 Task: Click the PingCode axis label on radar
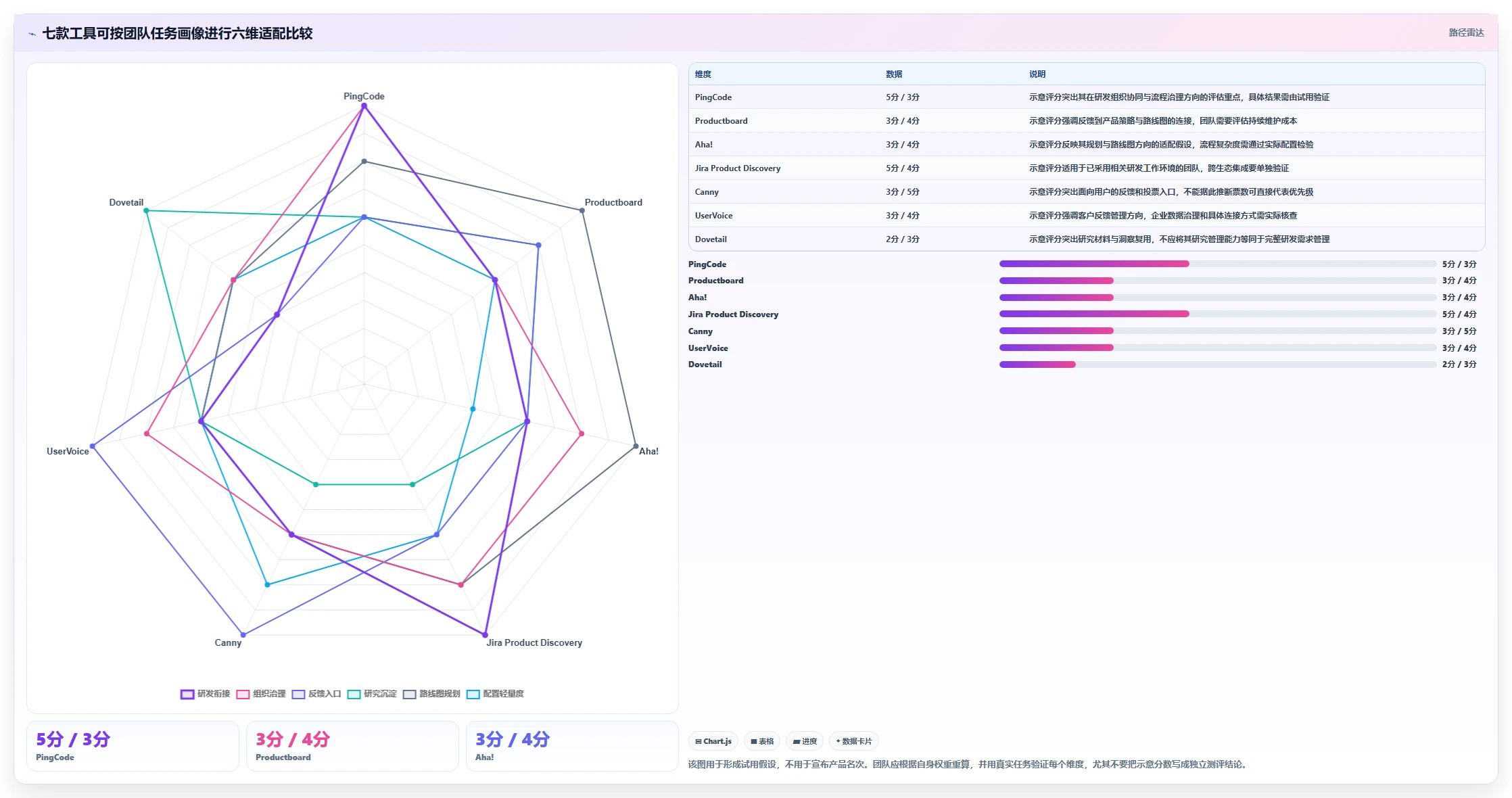click(364, 96)
